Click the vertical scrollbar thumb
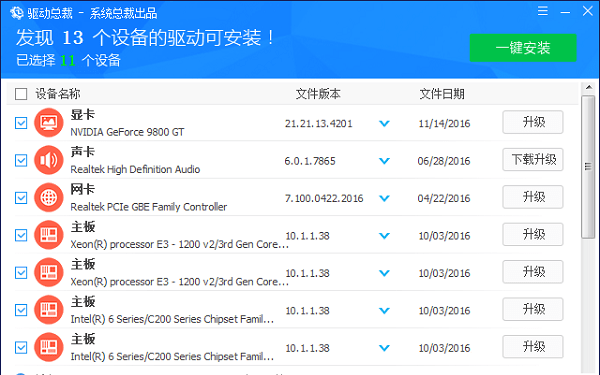 pyautogui.click(x=588, y=167)
